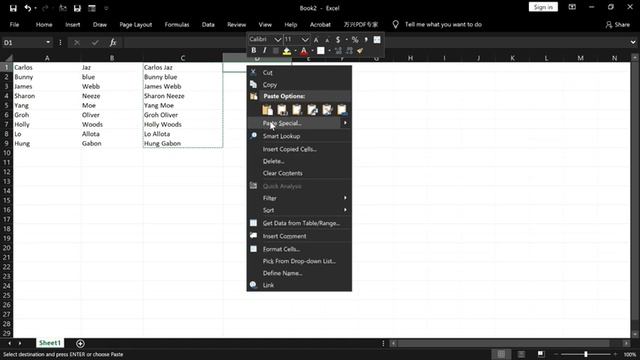Select Insert Comment in context menu

point(299,236)
